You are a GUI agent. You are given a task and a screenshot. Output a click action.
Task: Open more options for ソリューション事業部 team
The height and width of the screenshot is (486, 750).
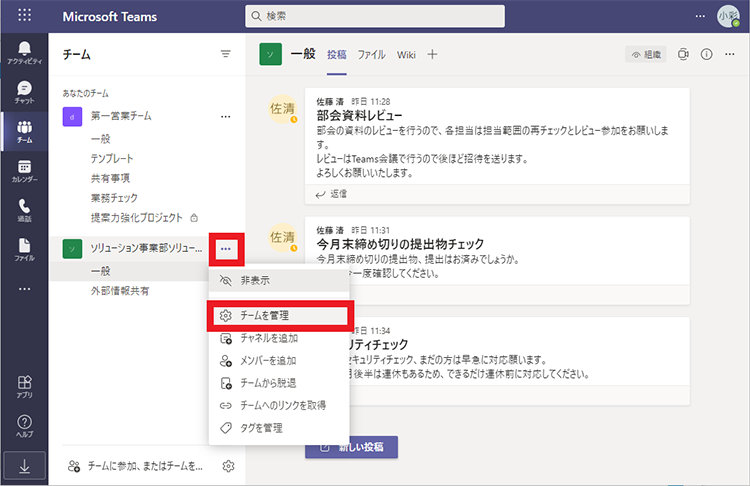click(x=226, y=249)
